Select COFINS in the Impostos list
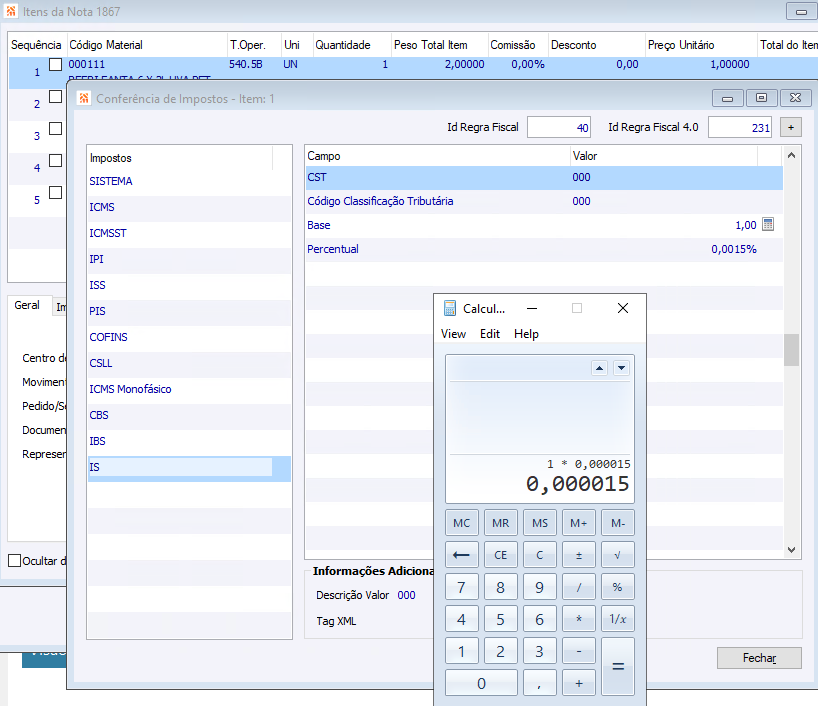This screenshot has width=818, height=706. coord(189,337)
